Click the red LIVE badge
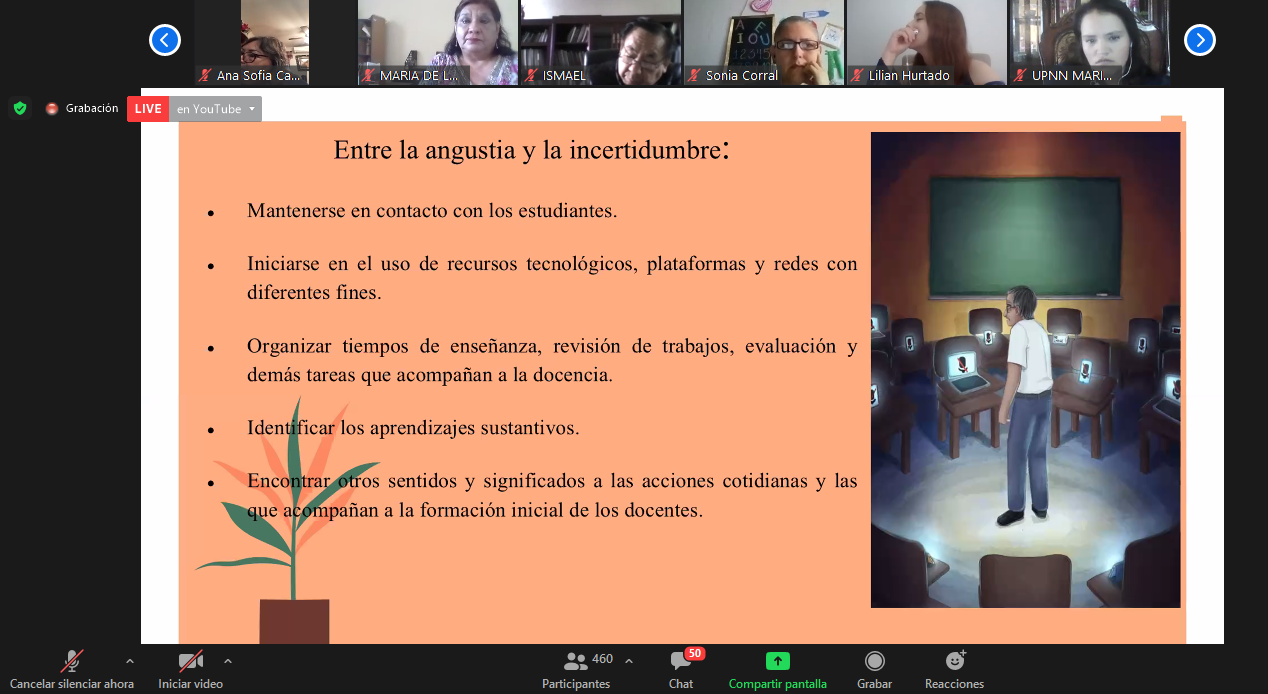This screenshot has width=1268, height=694. 148,109
